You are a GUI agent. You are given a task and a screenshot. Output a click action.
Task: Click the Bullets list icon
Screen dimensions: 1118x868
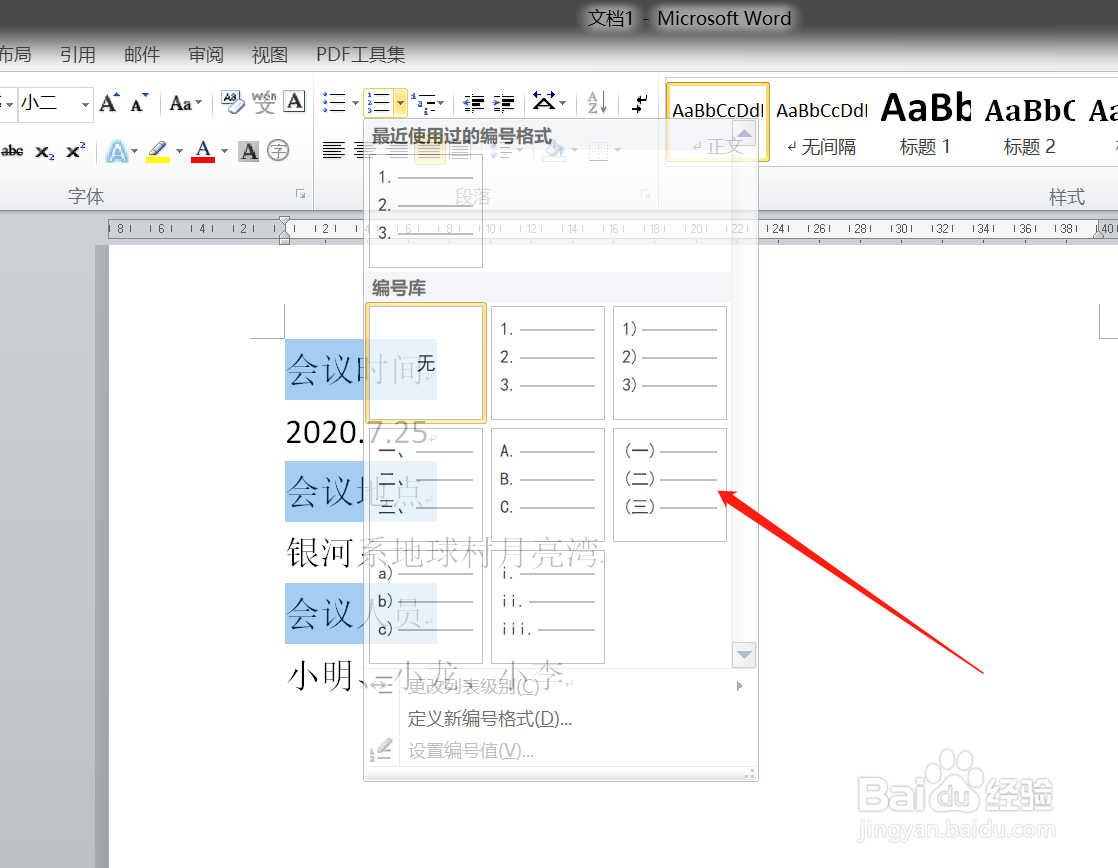(334, 103)
